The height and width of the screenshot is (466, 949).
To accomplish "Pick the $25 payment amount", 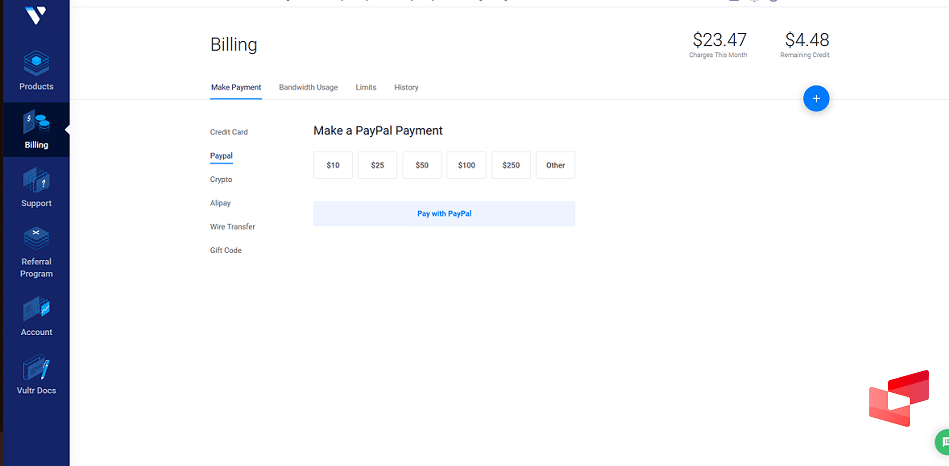I will coord(378,165).
